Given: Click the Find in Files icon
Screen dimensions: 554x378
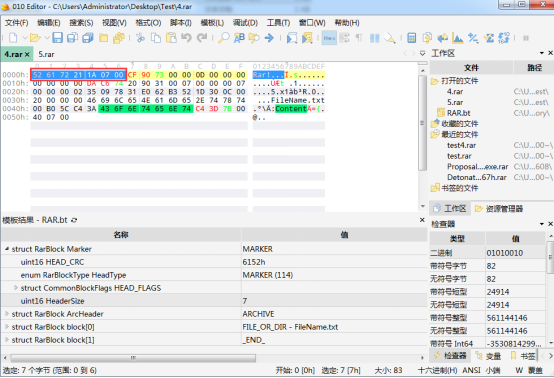Looking at the screenshot, I should [x=254, y=37].
